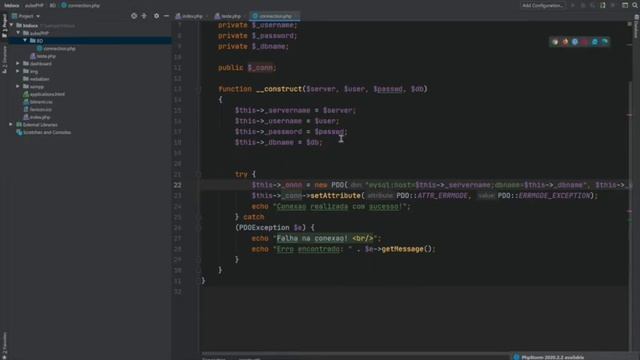Collapse the aulasPHP folder arrow
Screen dimensions: 640x360
(18, 33)
